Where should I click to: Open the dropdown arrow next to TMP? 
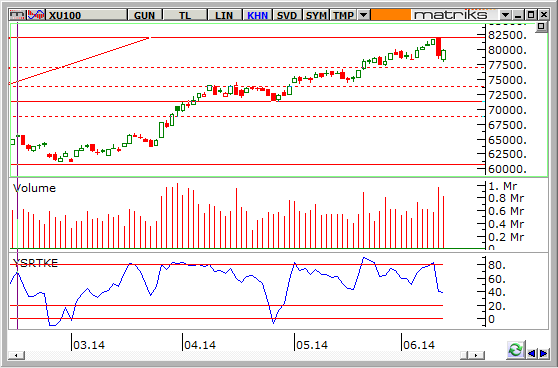tap(363, 15)
